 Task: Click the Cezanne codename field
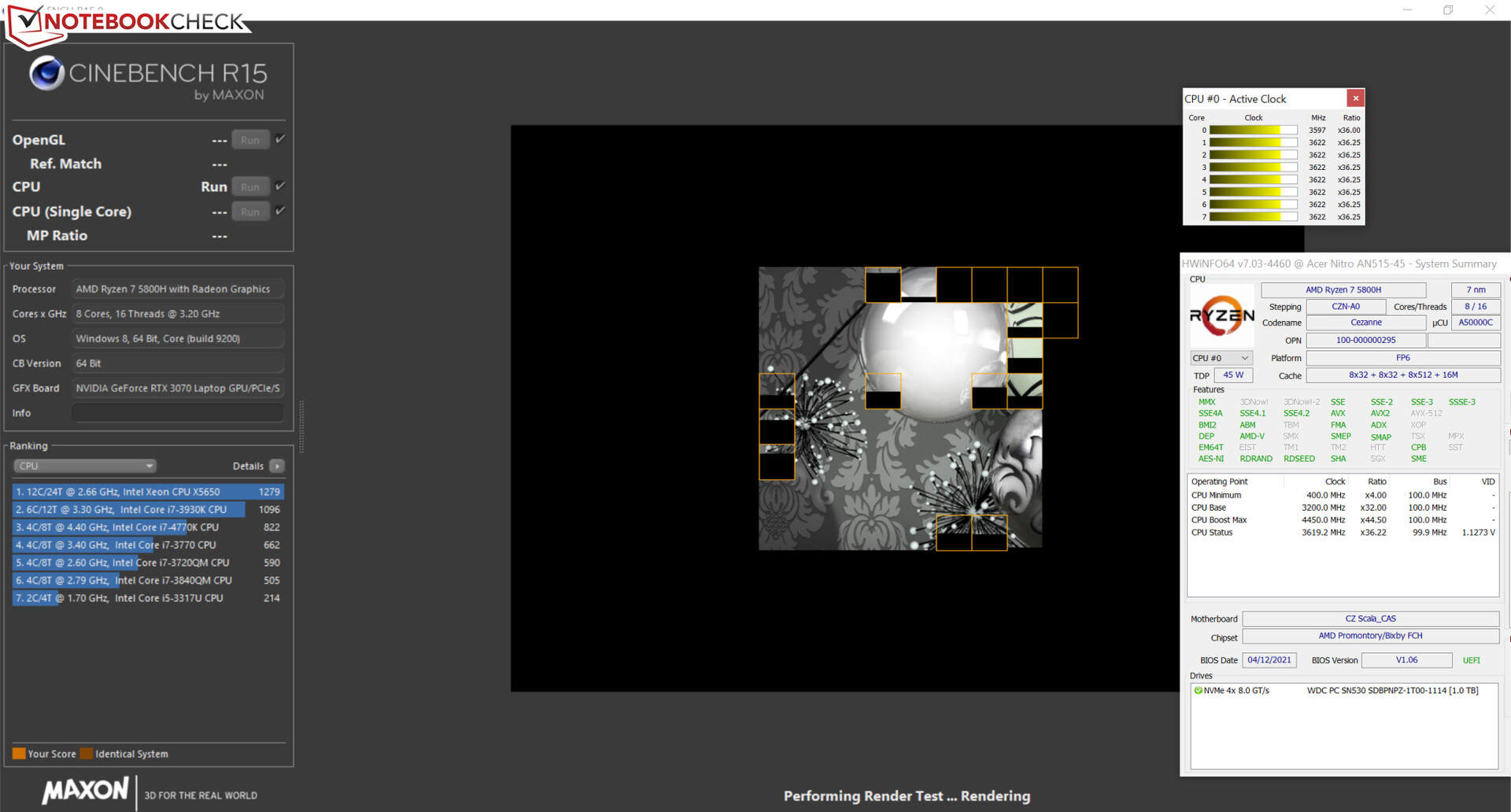[1366, 323]
